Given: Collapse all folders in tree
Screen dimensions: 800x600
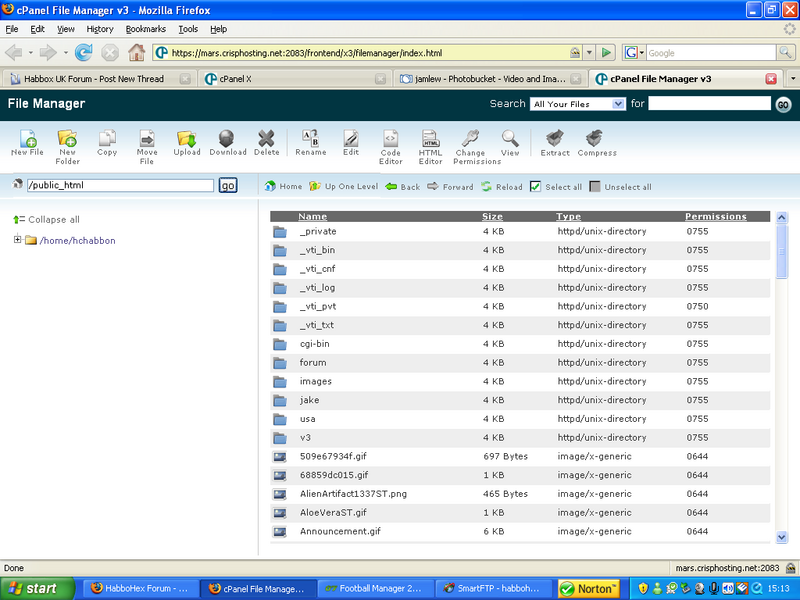Looking at the screenshot, I should click(46, 219).
